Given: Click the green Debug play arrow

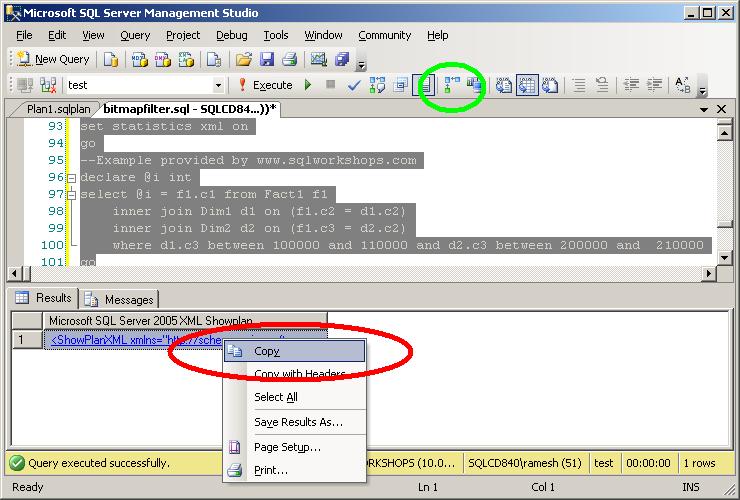Looking at the screenshot, I should (x=308, y=85).
